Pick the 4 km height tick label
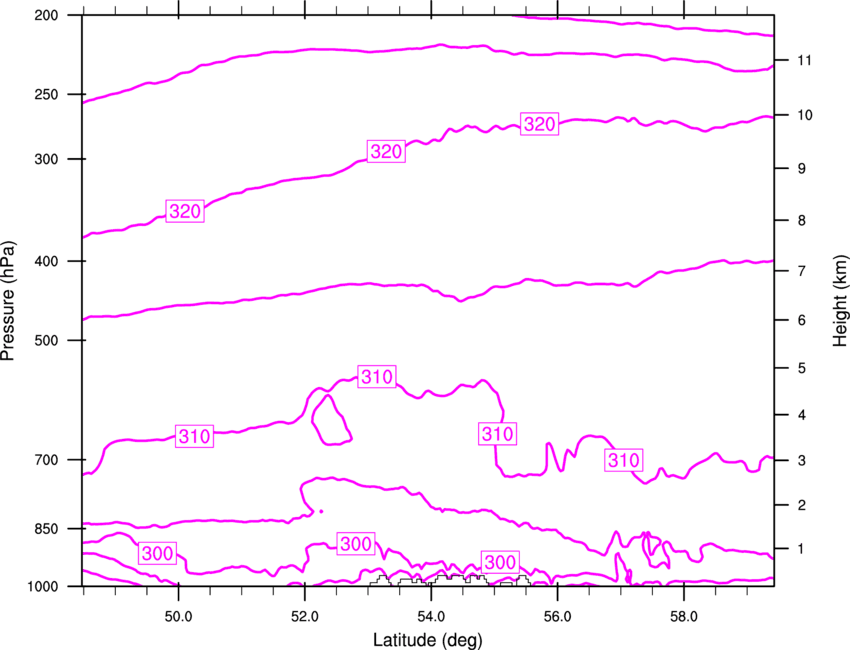850x650 pixels. 802,415
